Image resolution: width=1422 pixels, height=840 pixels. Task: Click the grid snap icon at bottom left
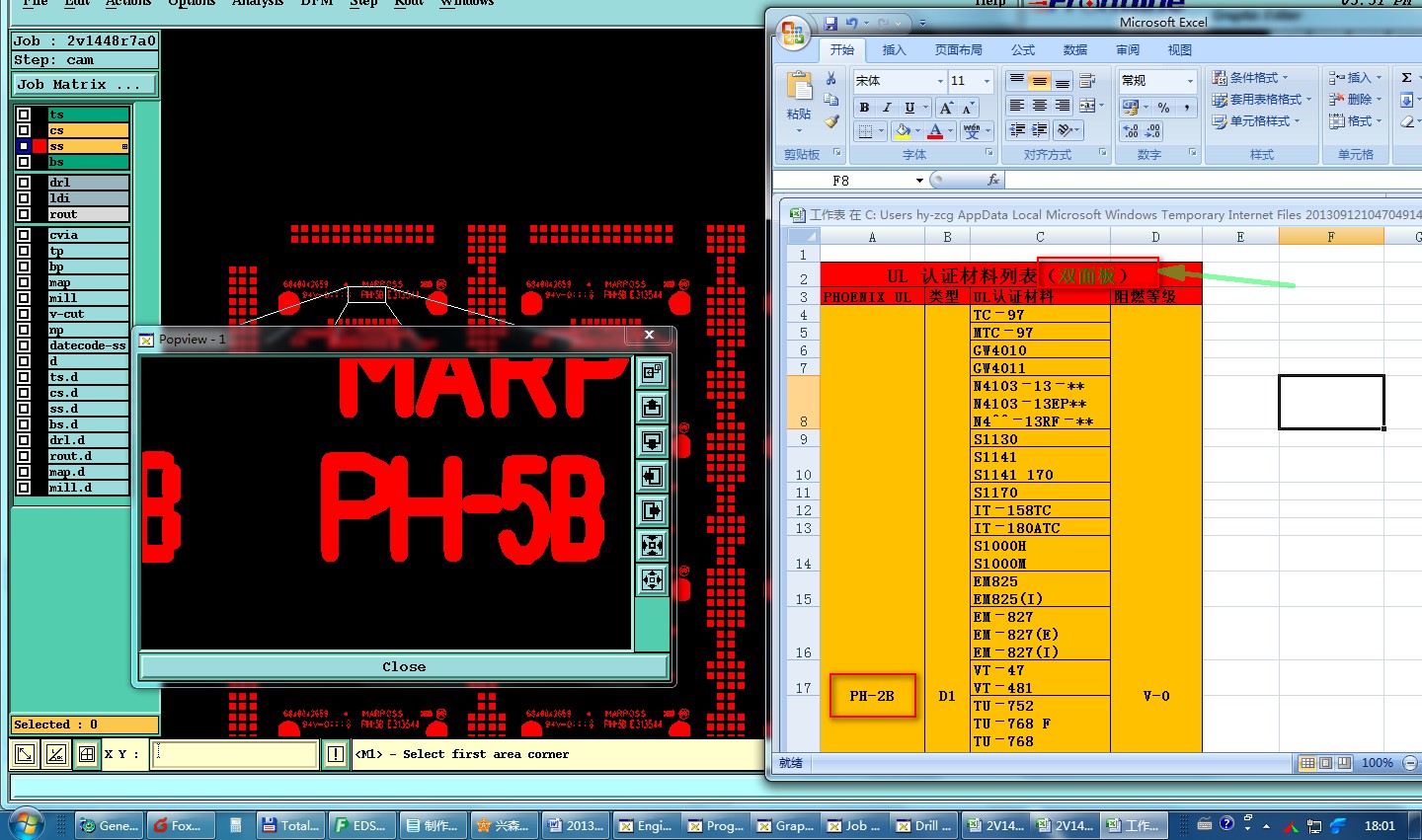click(x=87, y=754)
